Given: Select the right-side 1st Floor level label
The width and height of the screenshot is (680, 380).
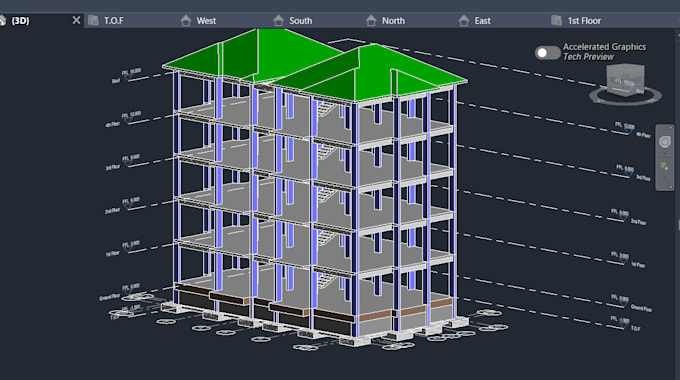Looking at the screenshot, I should (638, 264).
